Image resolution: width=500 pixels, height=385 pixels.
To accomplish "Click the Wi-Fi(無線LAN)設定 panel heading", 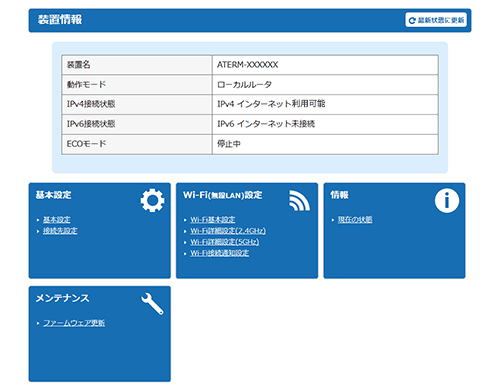I will 223,195.
